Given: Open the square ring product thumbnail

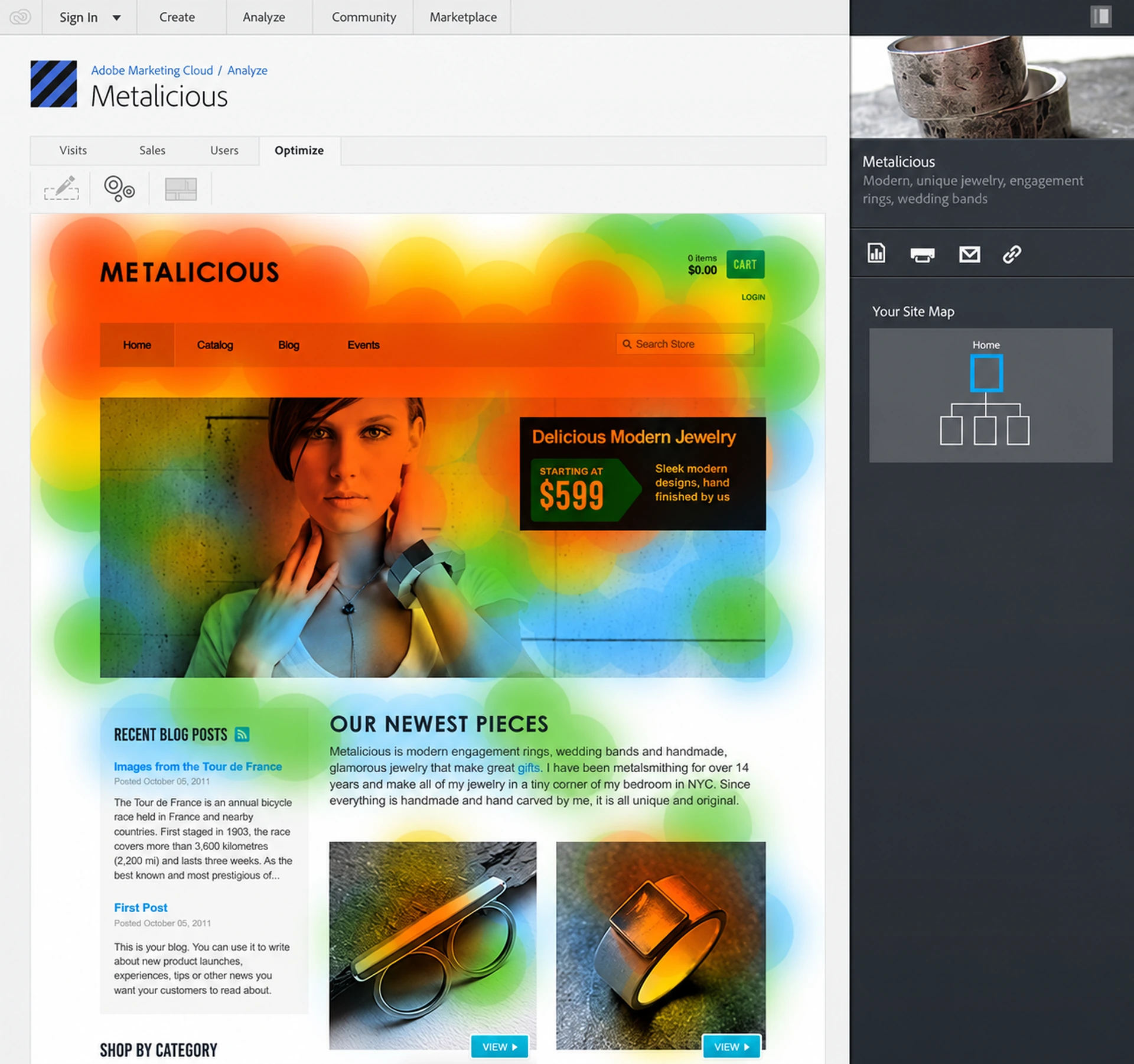Looking at the screenshot, I should pyautogui.click(x=661, y=945).
